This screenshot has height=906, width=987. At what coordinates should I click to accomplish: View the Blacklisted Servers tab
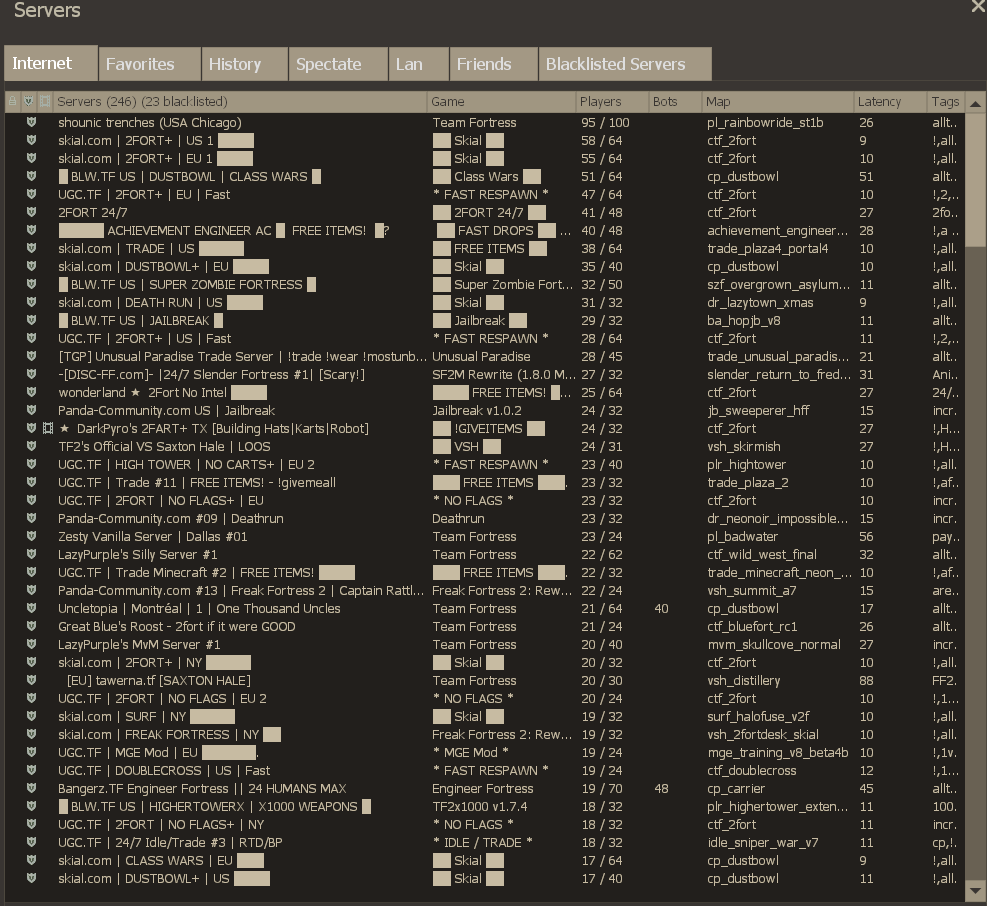(x=624, y=64)
